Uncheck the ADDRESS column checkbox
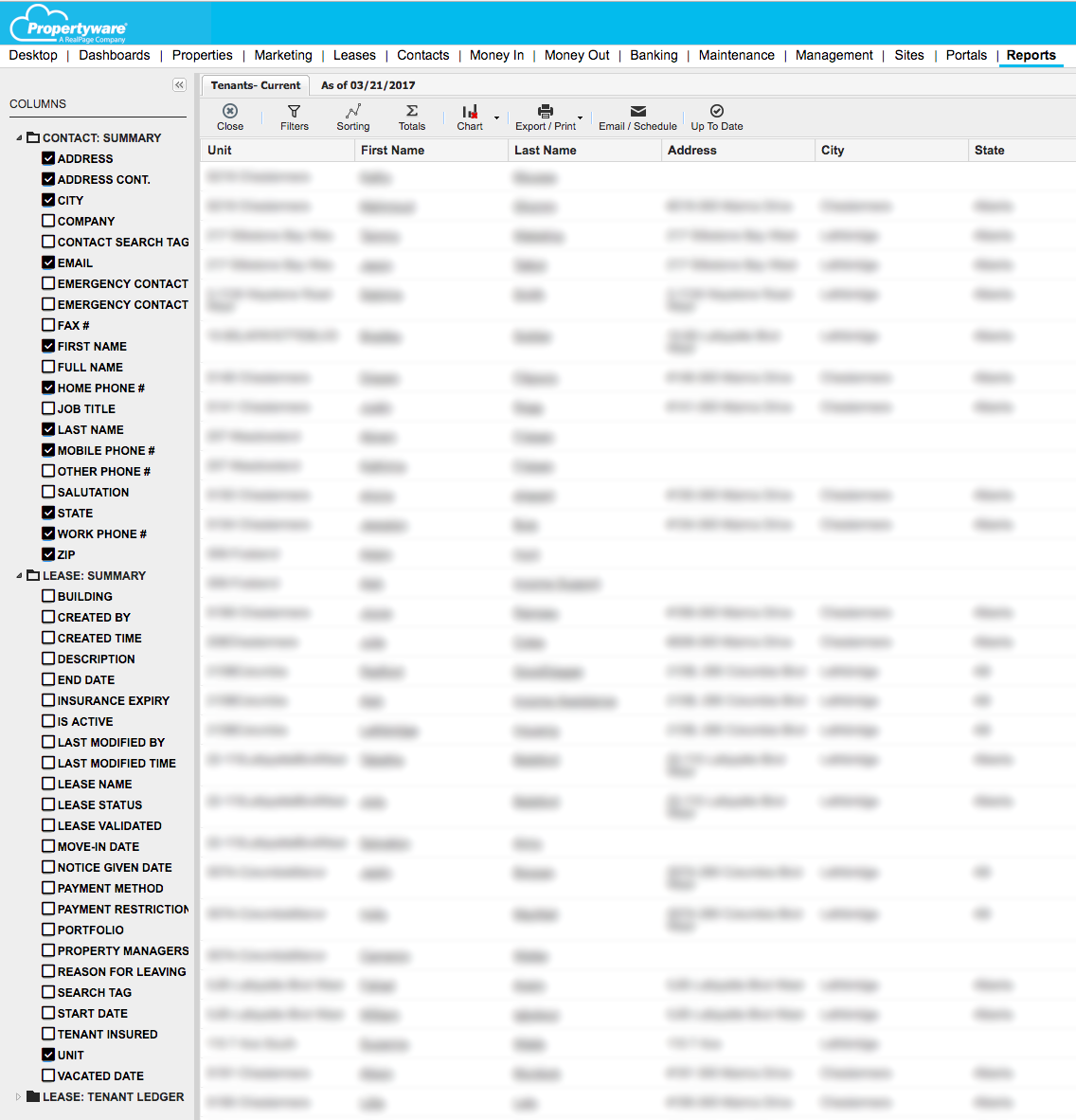The image size is (1076, 1120). 48,158
